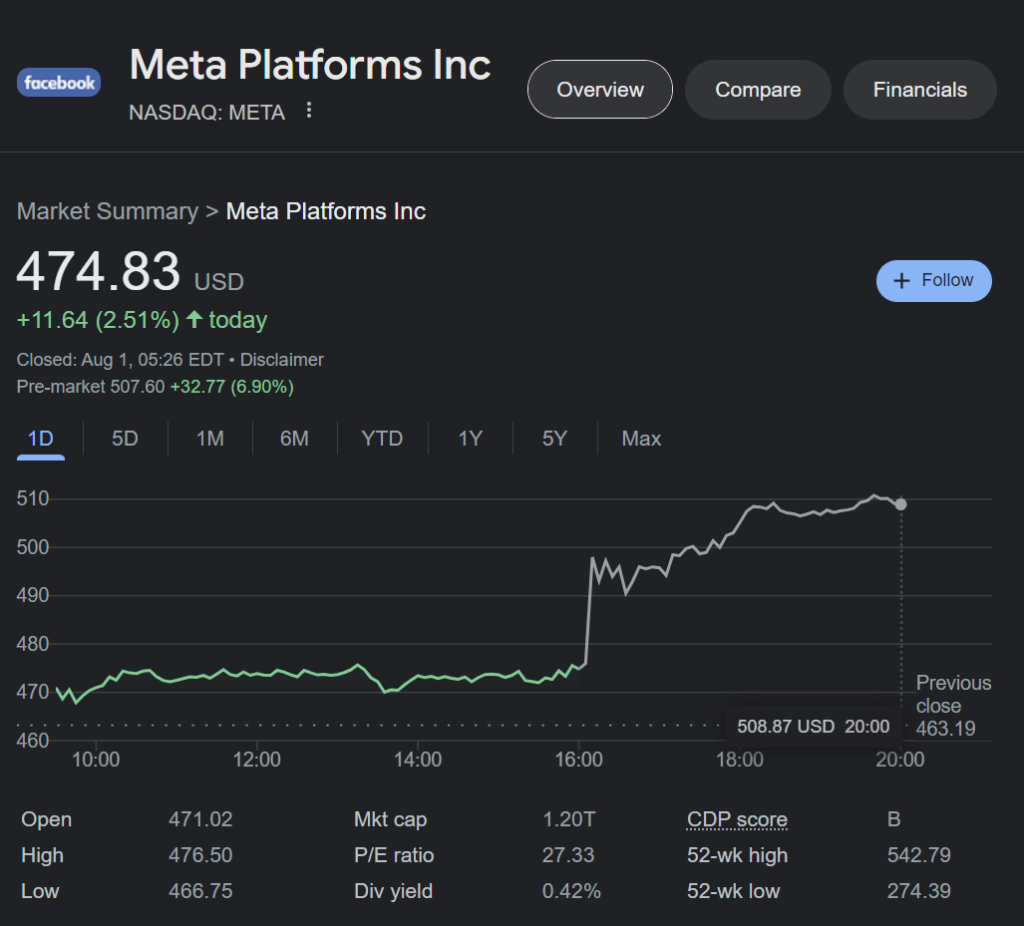Select the 5D chart range

[125, 439]
